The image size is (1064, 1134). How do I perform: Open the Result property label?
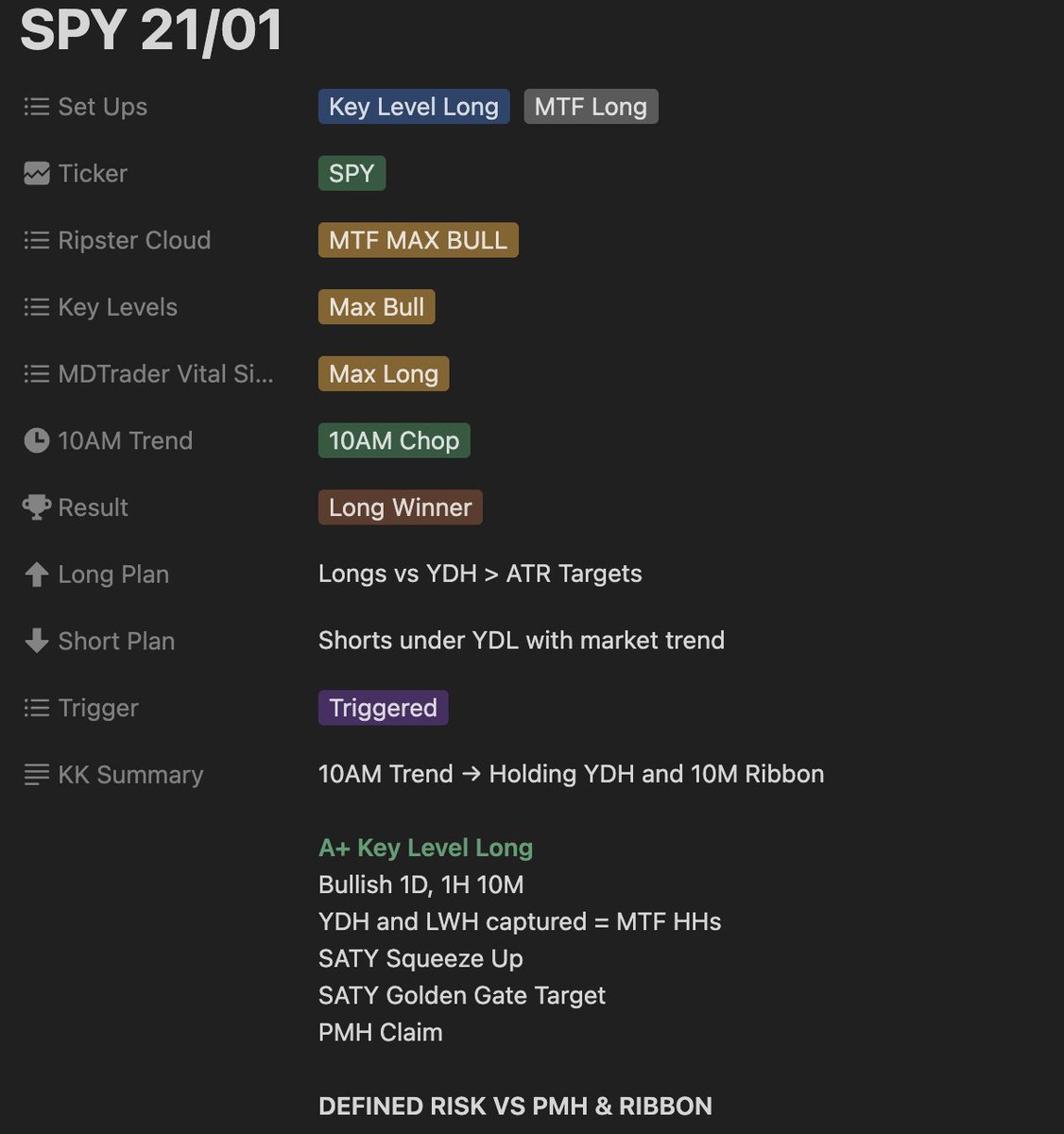93,507
